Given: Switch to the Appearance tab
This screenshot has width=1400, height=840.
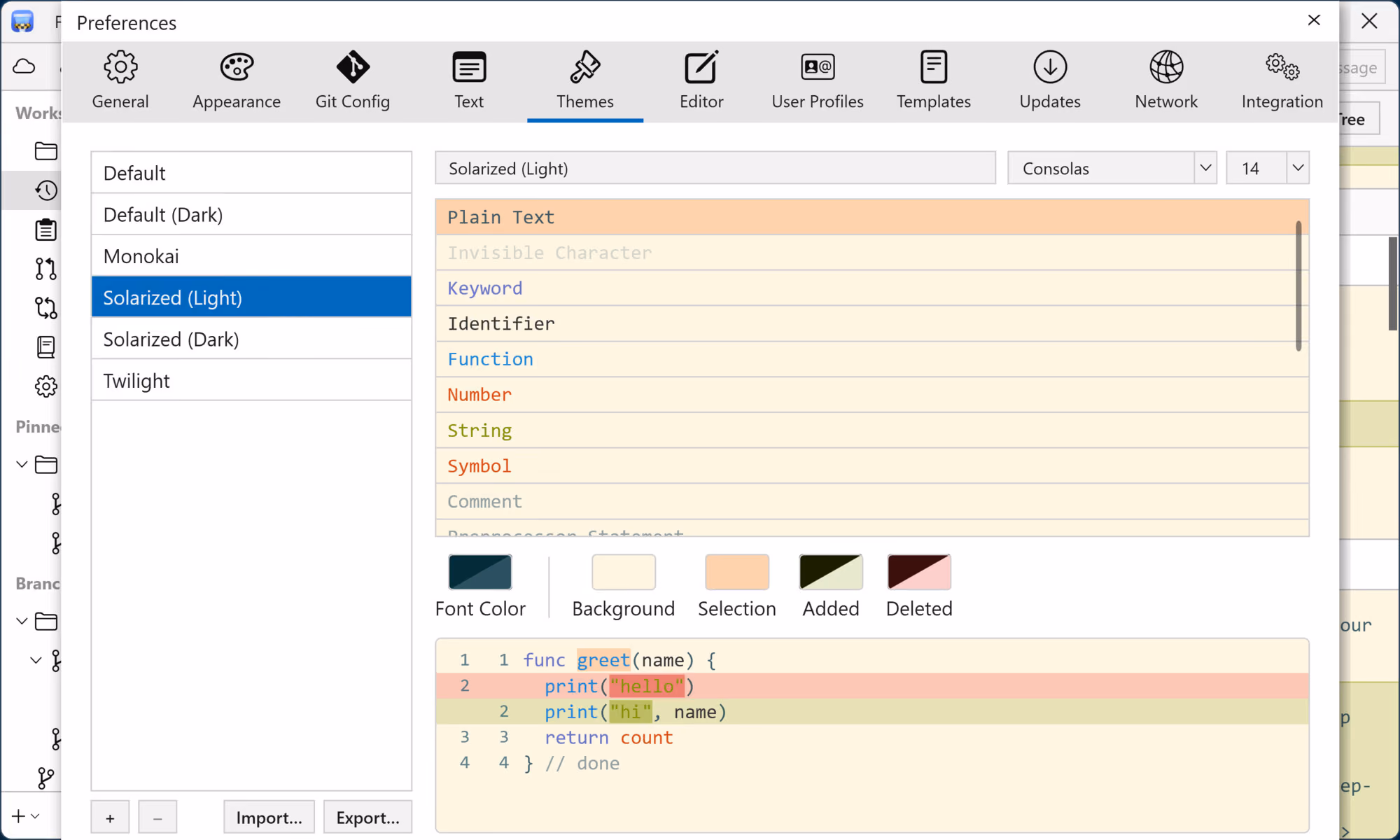Looking at the screenshot, I should pyautogui.click(x=237, y=81).
